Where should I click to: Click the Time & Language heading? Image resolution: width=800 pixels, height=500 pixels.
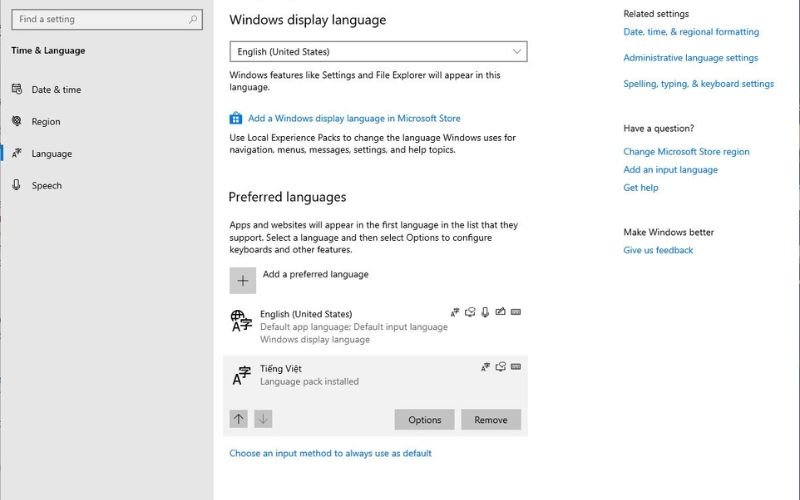48,51
